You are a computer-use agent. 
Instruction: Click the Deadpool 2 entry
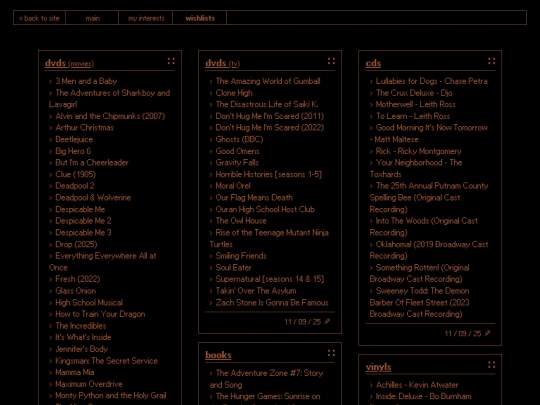coord(75,186)
